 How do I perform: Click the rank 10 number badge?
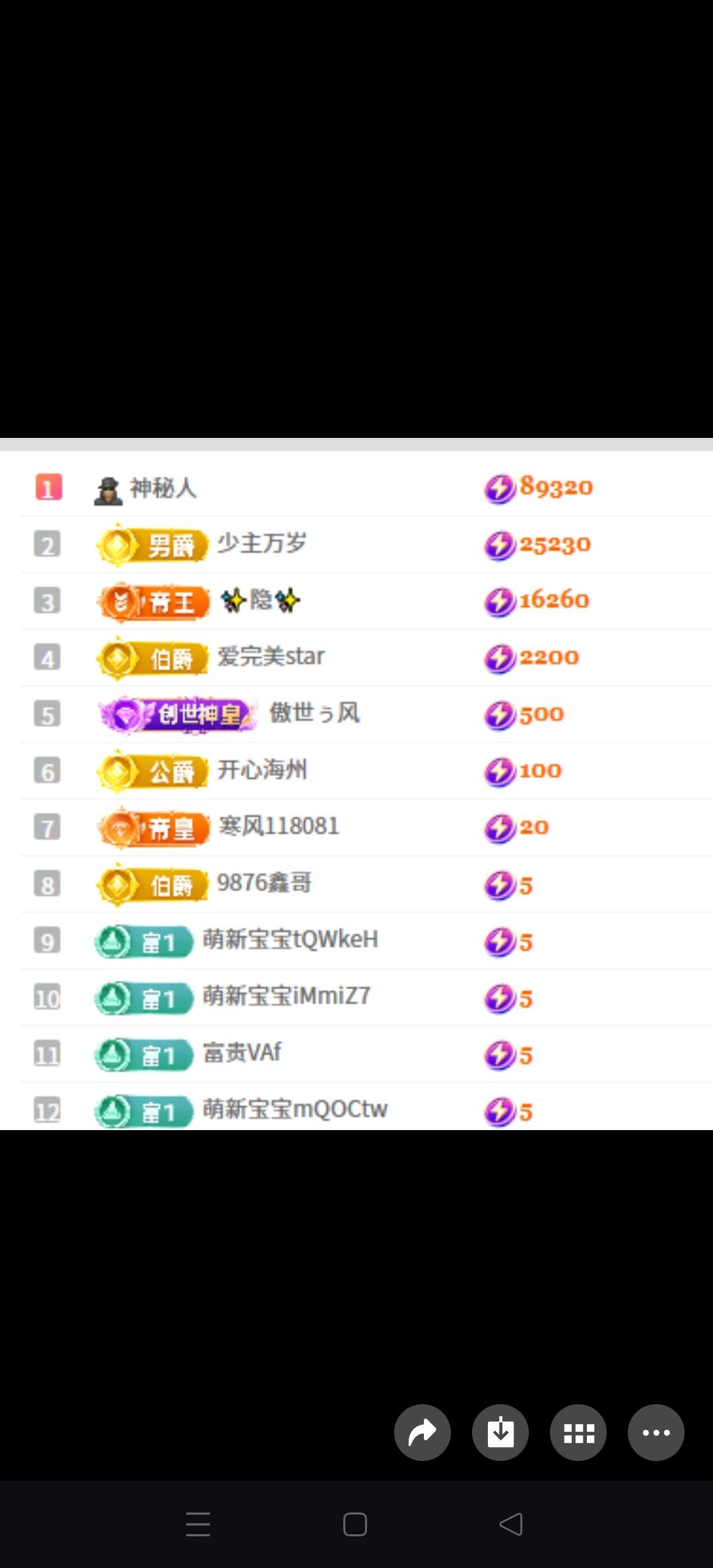[x=48, y=997]
